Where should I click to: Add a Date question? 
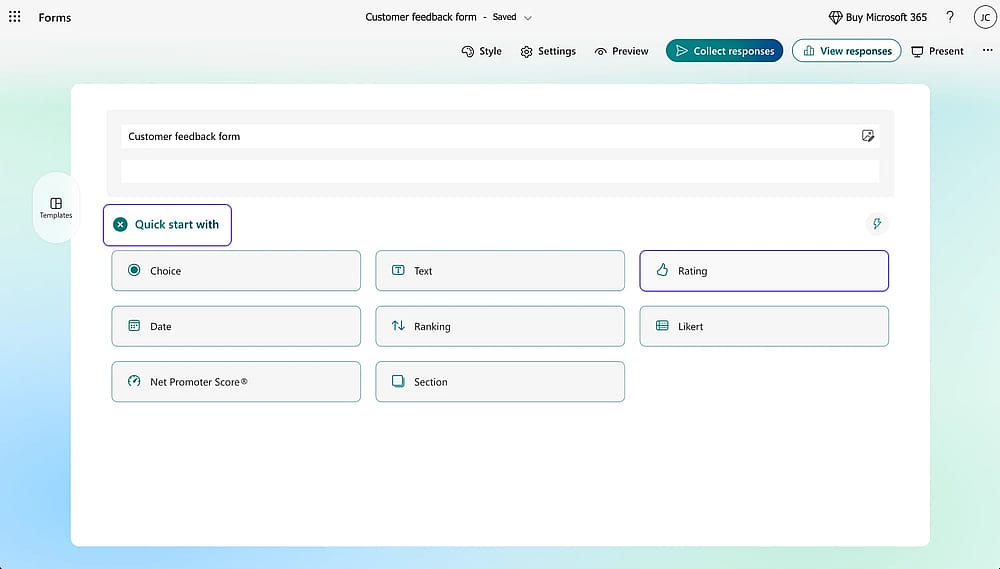tap(236, 326)
